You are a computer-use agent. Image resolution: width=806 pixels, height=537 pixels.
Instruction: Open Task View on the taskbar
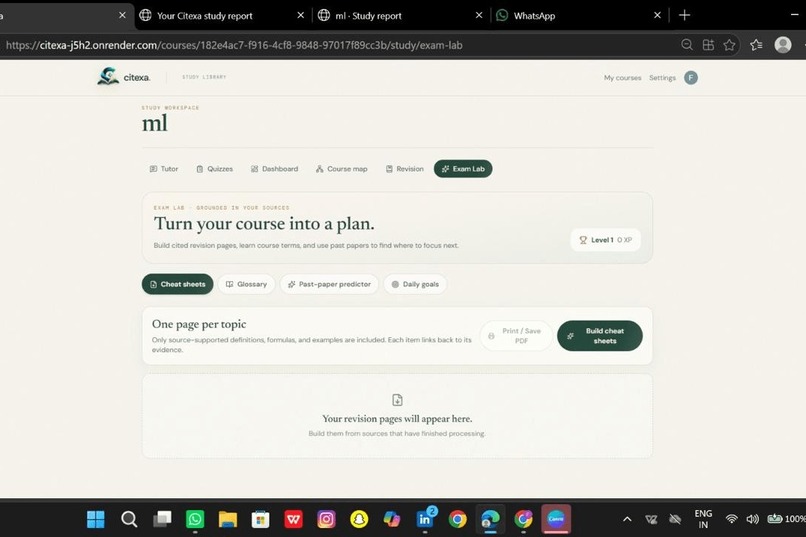(x=162, y=519)
